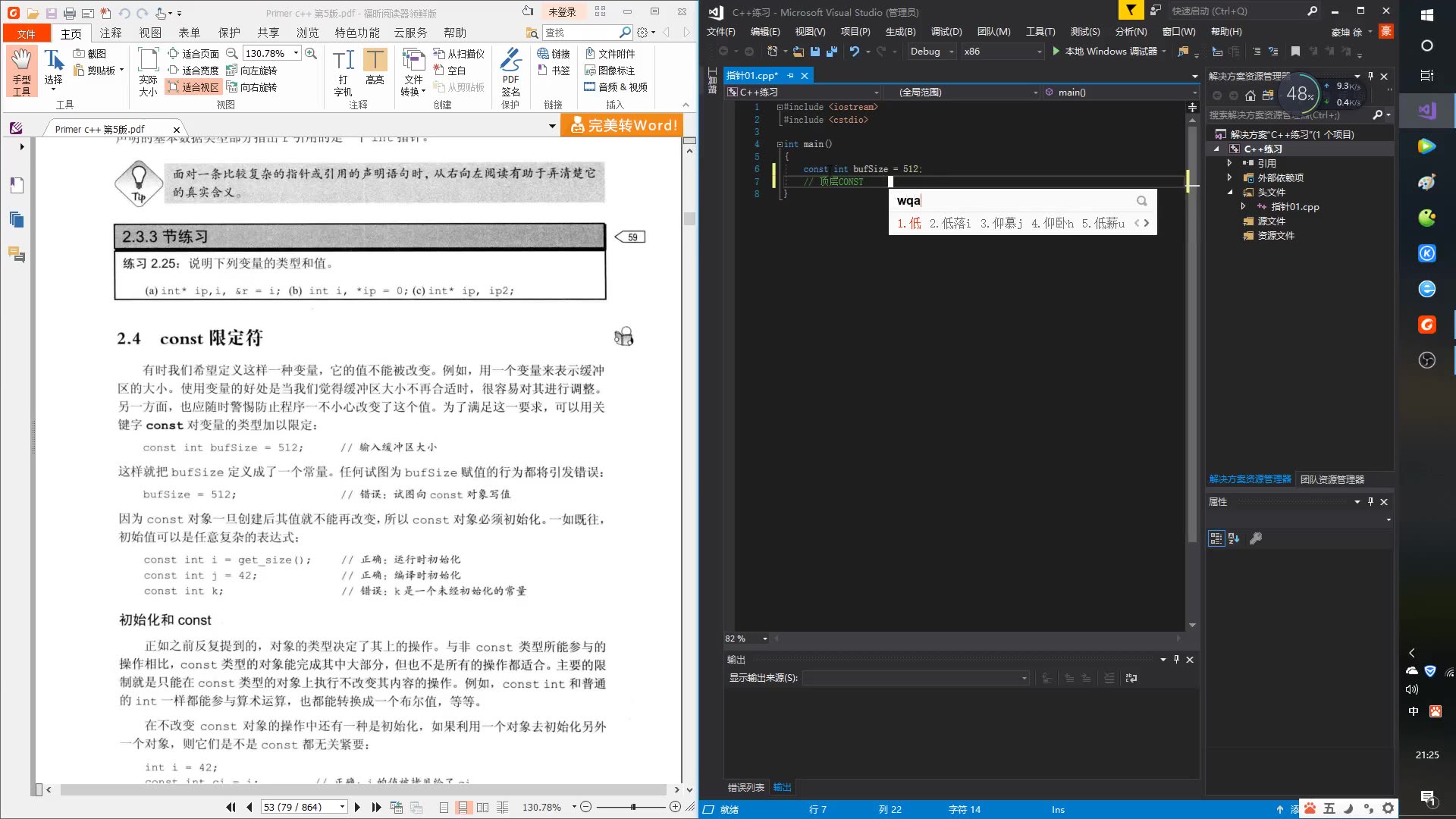The height and width of the screenshot is (819, 1456).
Task: Toggle 适合视区 fit-to-view mode
Action: 193,87
